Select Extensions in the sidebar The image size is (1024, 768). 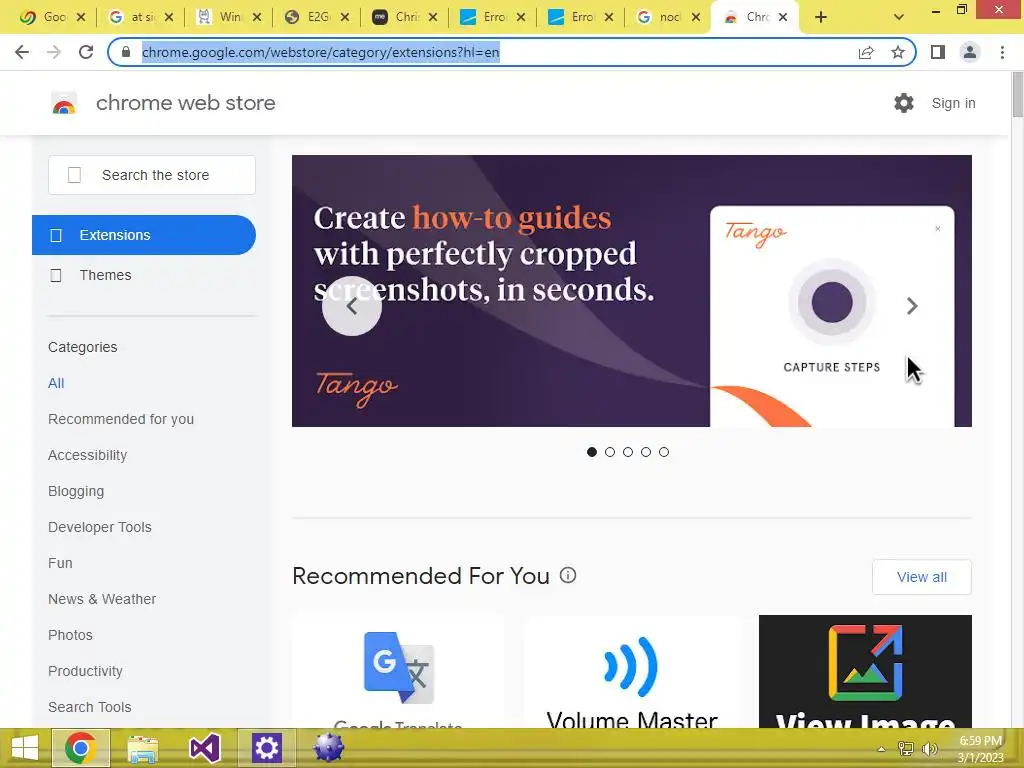(x=144, y=235)
